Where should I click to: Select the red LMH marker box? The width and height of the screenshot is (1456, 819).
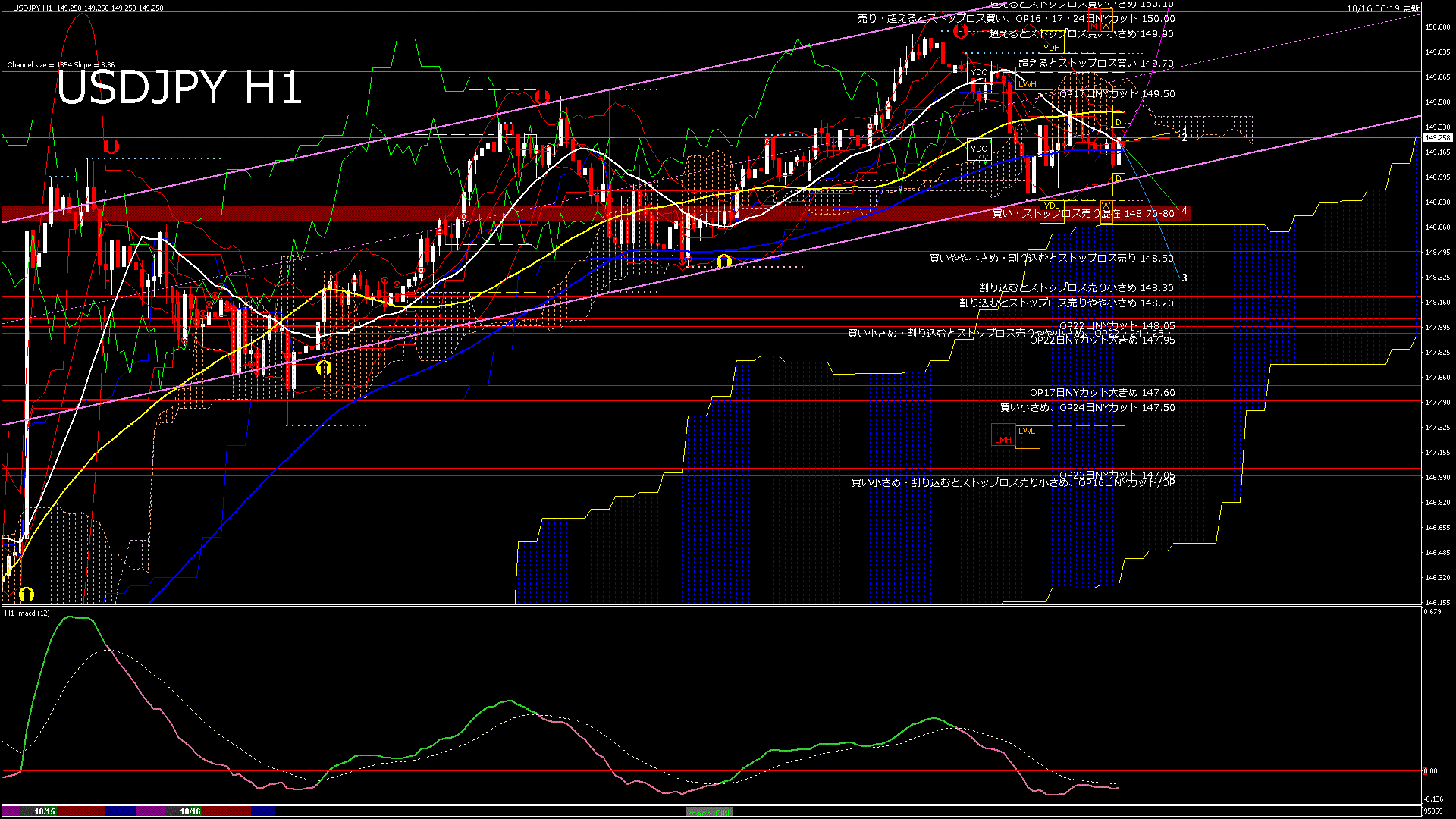(1003, 436)
